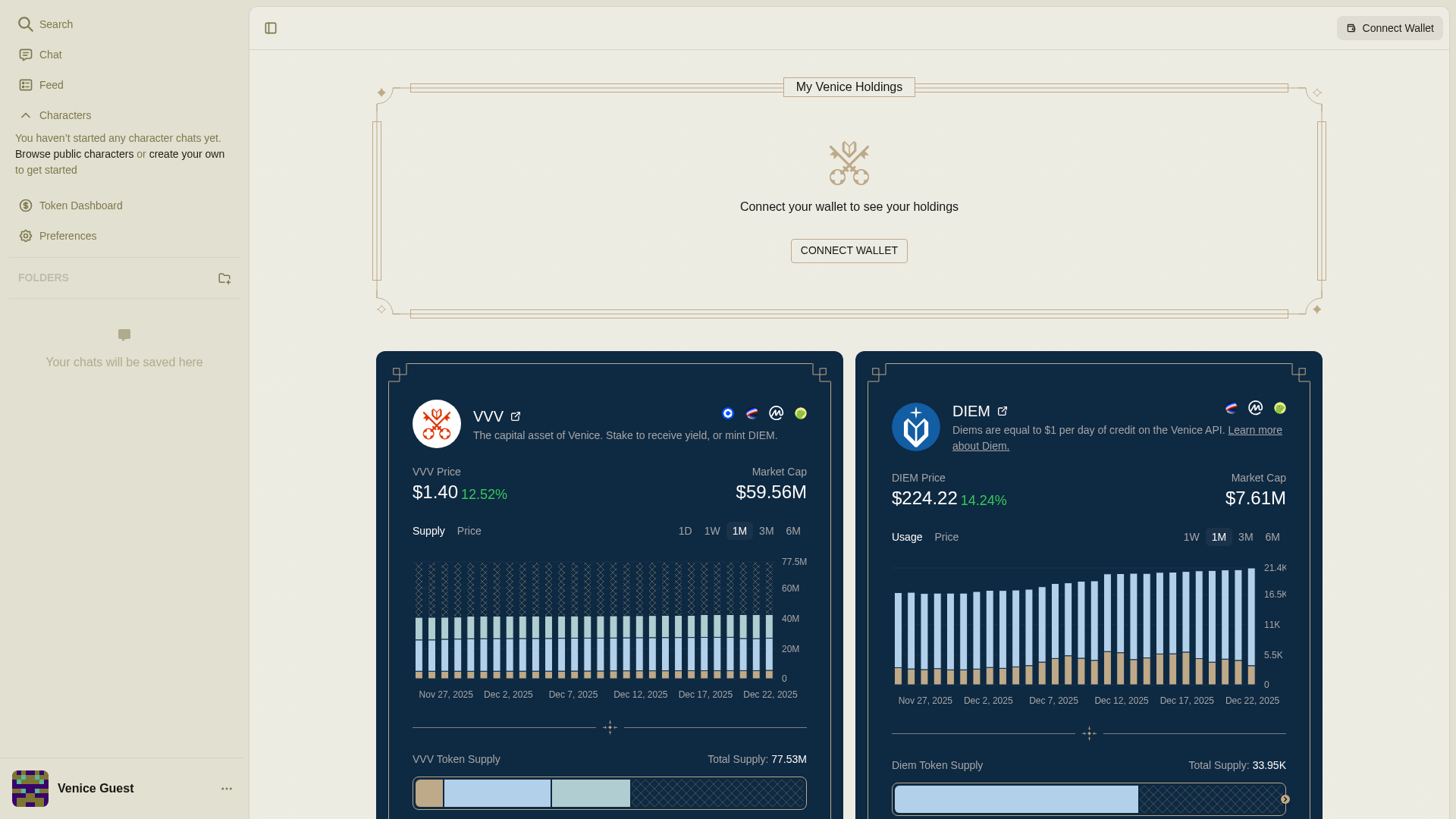Set VVV chart range to 1M
Viewport: 1456px width, 819px height.
[739, 531]
